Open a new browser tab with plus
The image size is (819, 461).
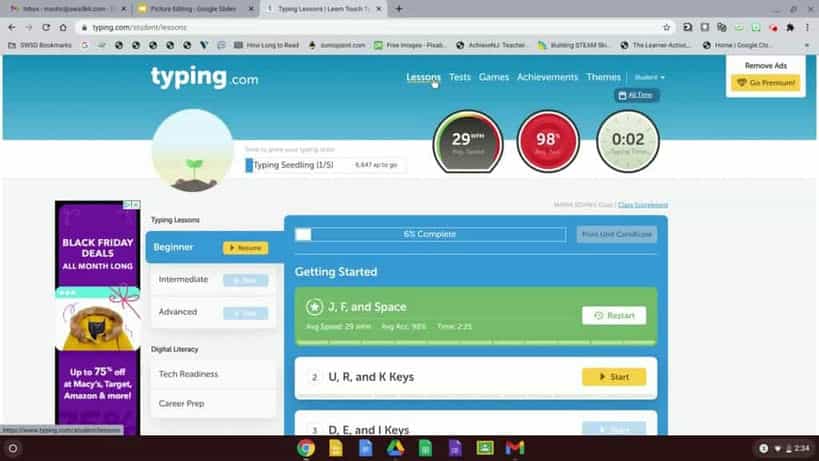[x=399, y=8]
